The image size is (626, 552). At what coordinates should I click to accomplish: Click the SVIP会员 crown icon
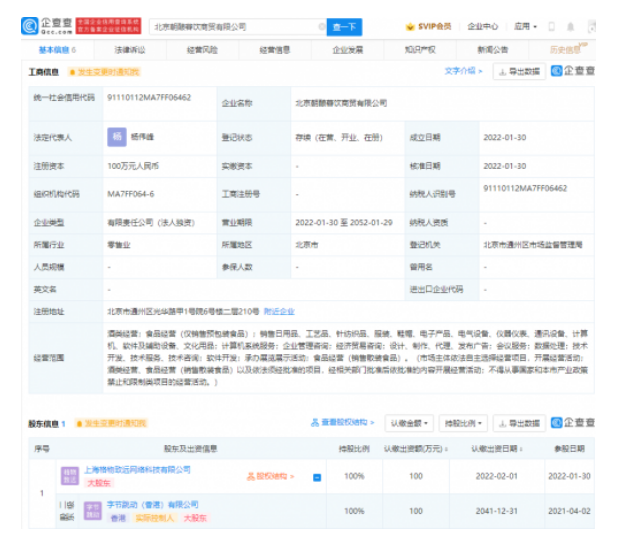(410, 27)
